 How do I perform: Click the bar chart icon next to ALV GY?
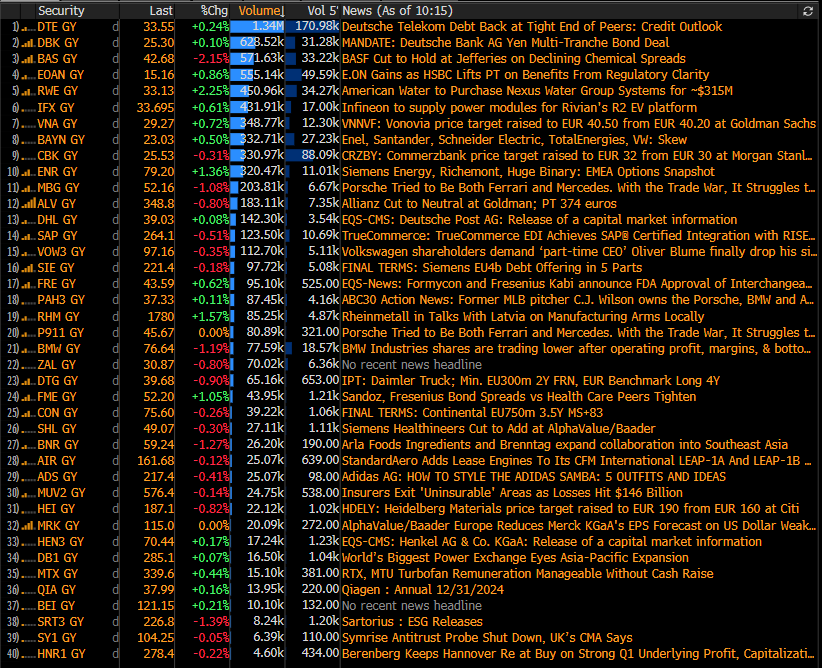(x=28, y=204)
